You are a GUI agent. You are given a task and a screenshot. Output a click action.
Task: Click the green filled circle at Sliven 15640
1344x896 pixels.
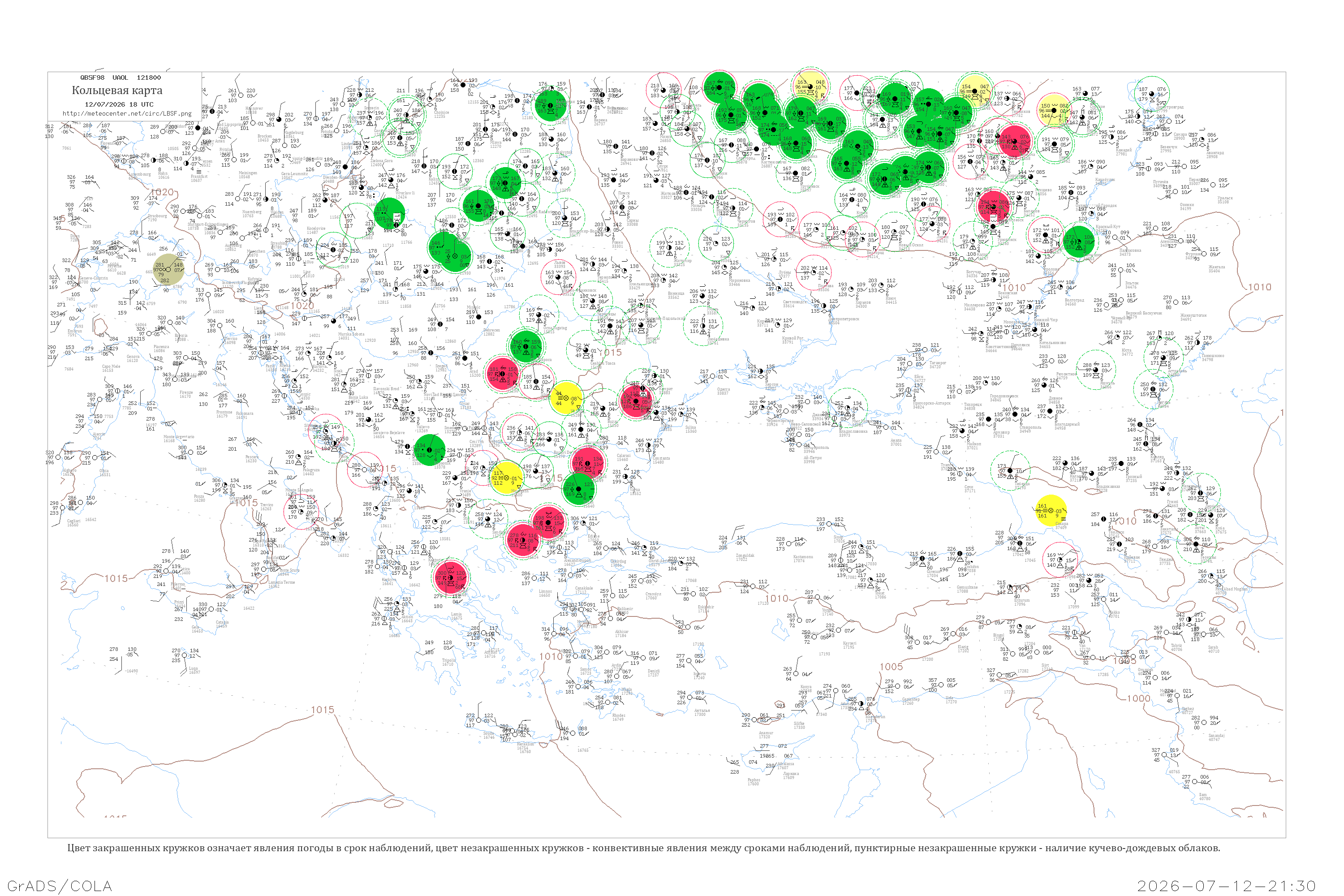point(579,489)
